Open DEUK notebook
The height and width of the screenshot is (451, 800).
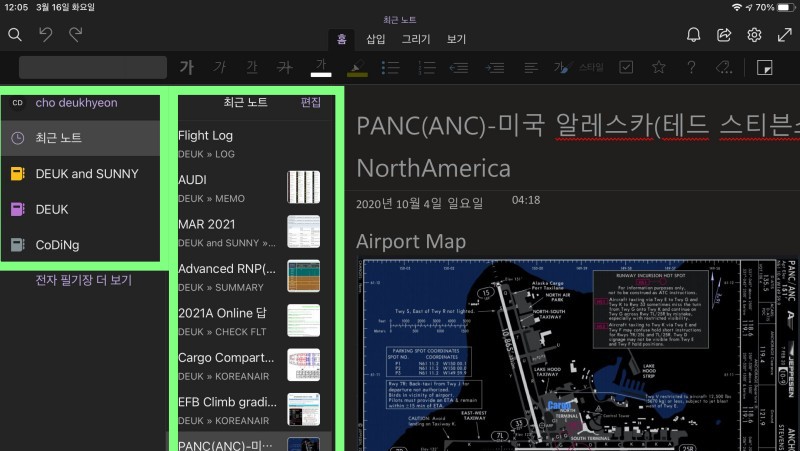tap(81, 209)
